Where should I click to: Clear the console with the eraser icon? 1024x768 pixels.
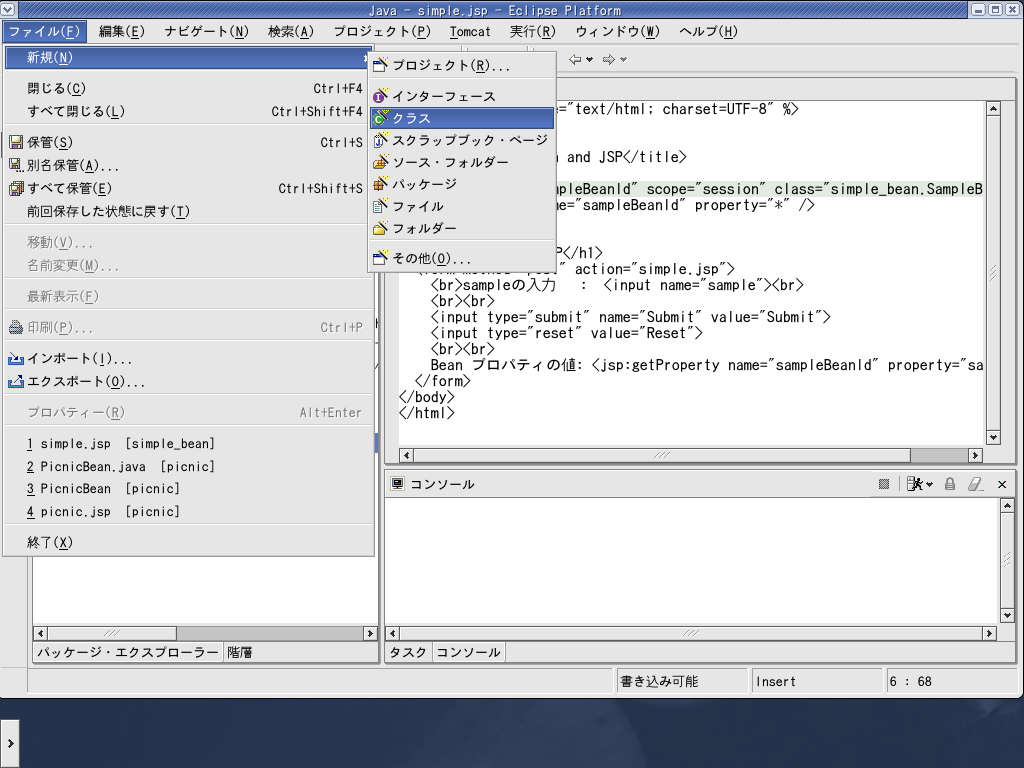coord(975,484)
